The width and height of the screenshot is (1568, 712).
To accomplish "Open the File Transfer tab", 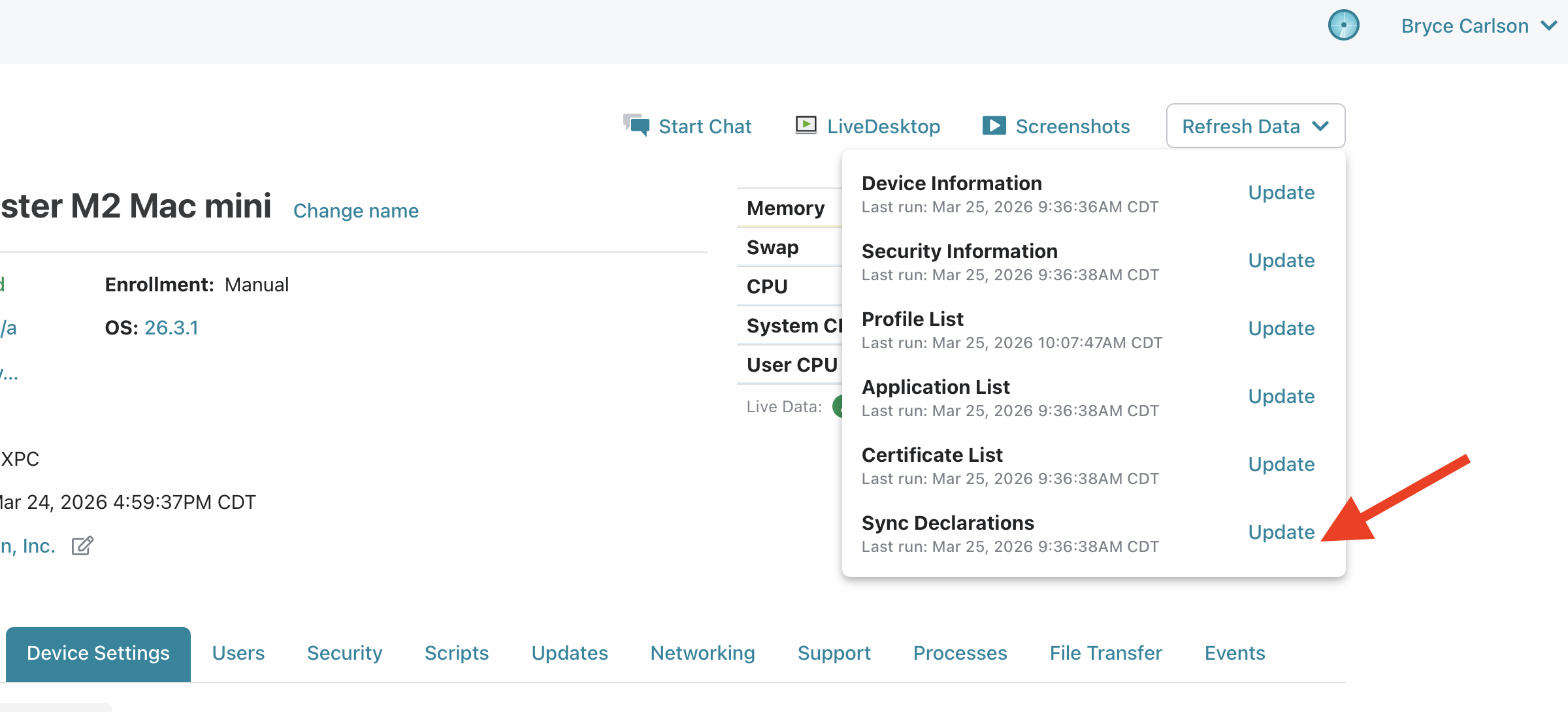I will (x=1106, y=653).
